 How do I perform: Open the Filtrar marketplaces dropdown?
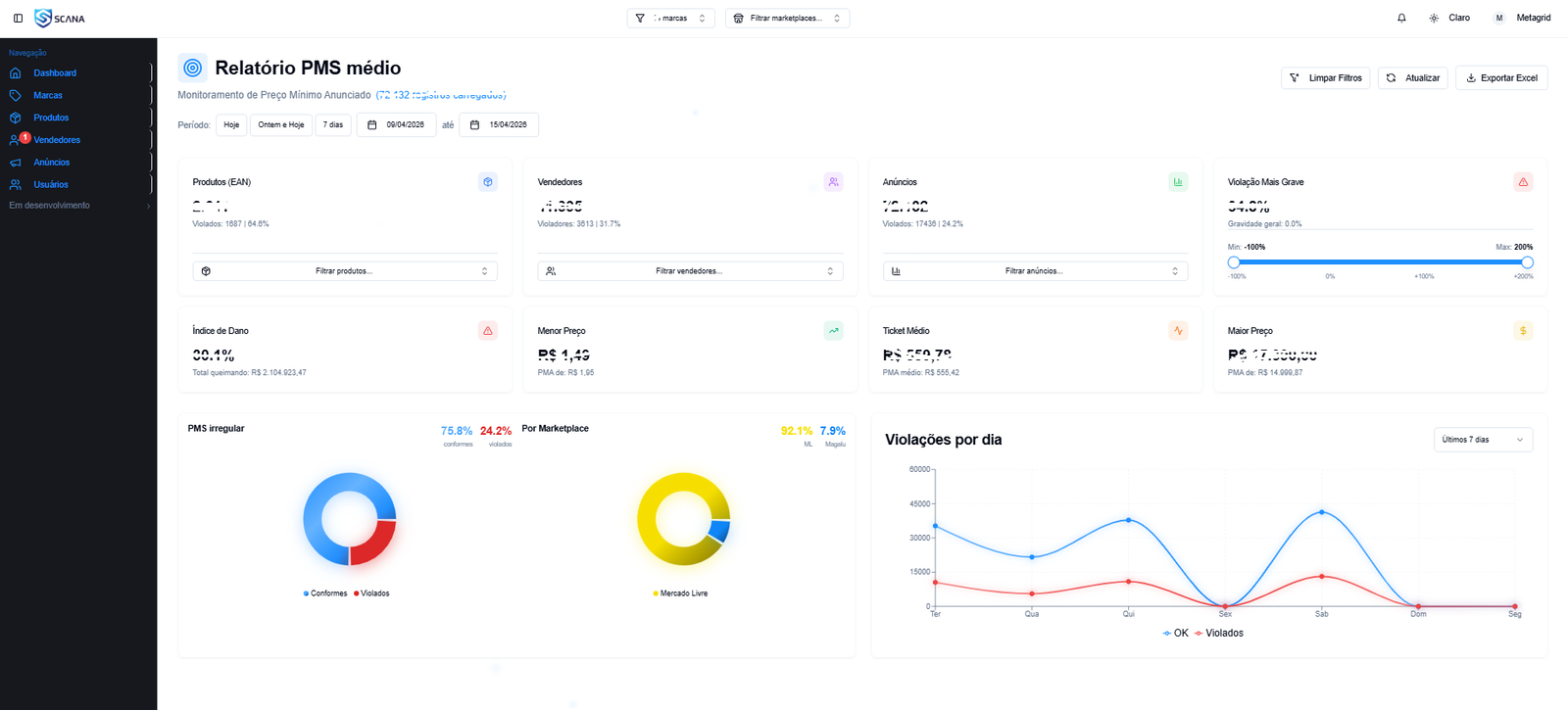787,18
